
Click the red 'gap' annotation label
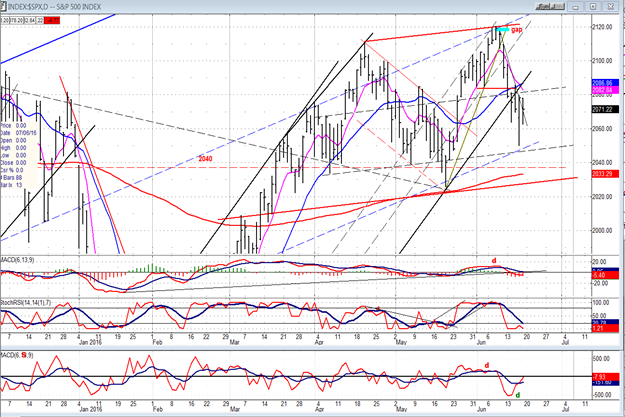[x=517, y=30]
